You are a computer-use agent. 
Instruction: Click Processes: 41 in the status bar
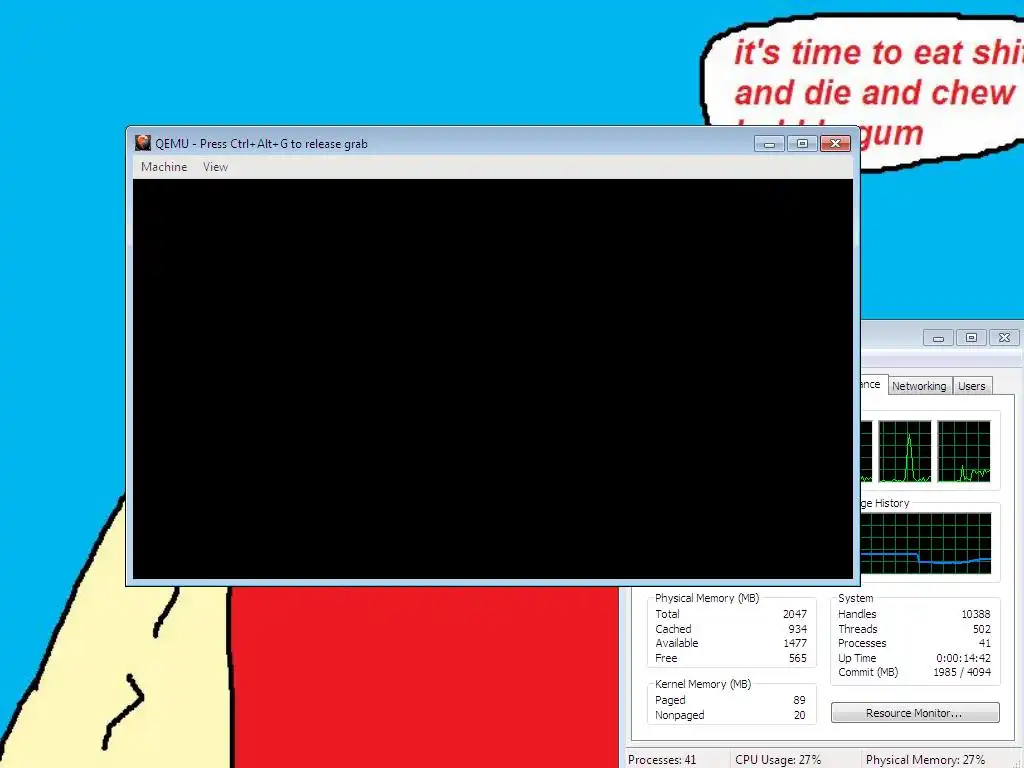662,760
